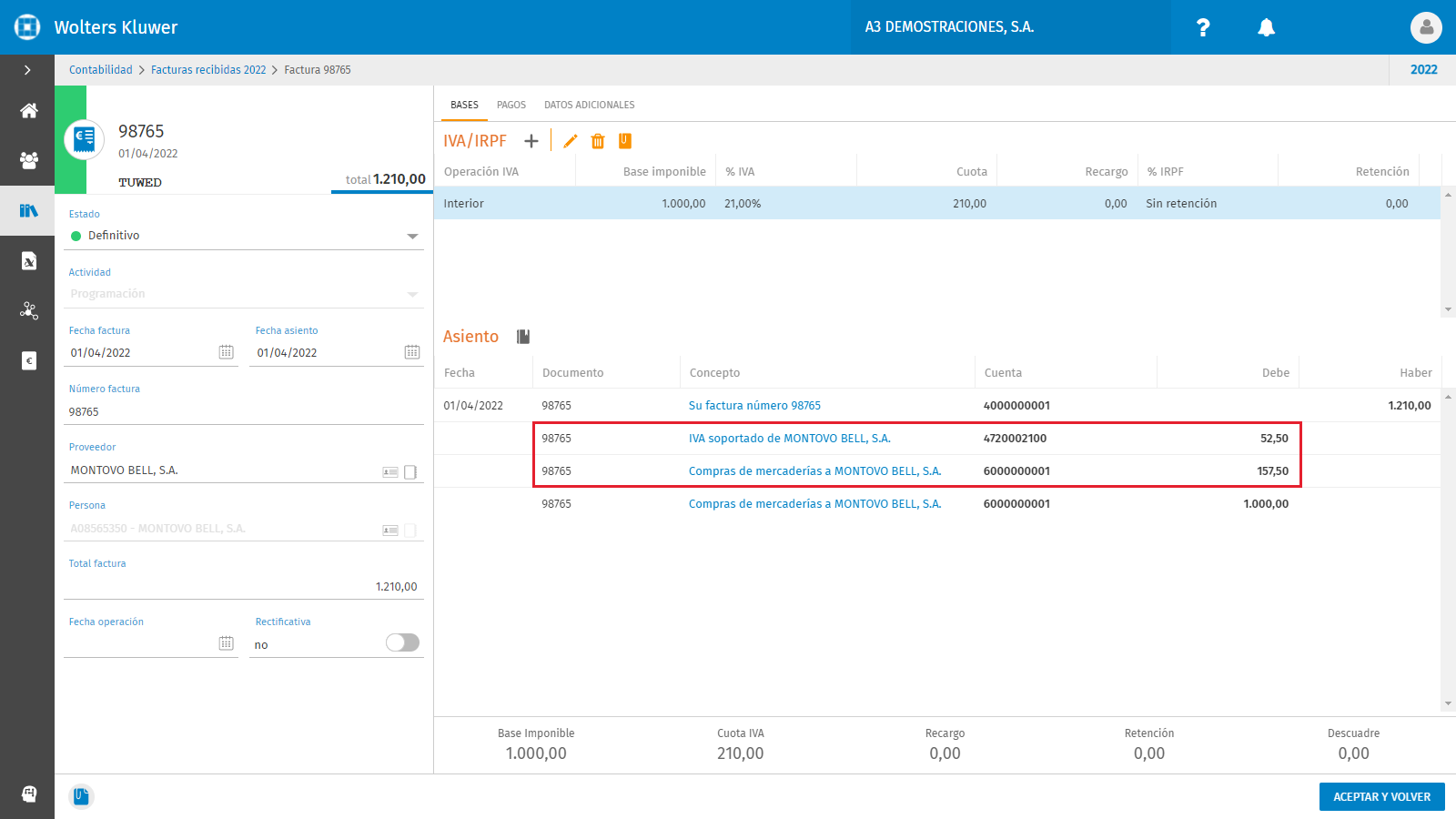The width and height of the screenshot is (1456, 819).
Task: Switch to the BASES tab
Action: coord(464,105)
